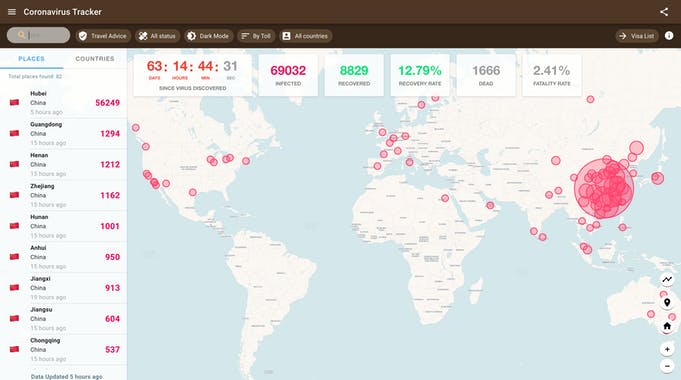Click the China flag beside Anhui
The image size is (681, 380).
(x=14, y=257)
